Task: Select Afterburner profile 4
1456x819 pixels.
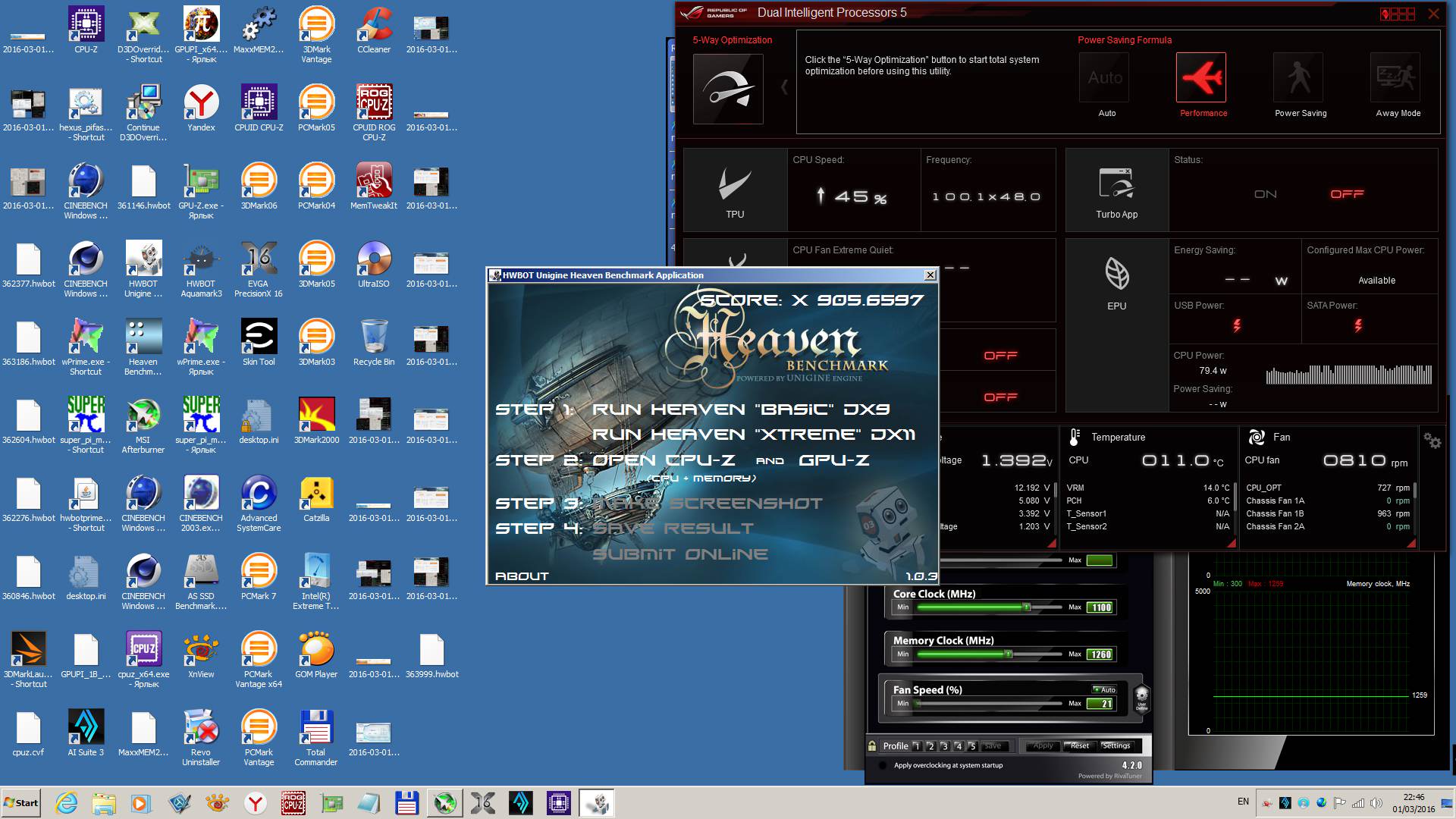Action: (x=959, y=746)
